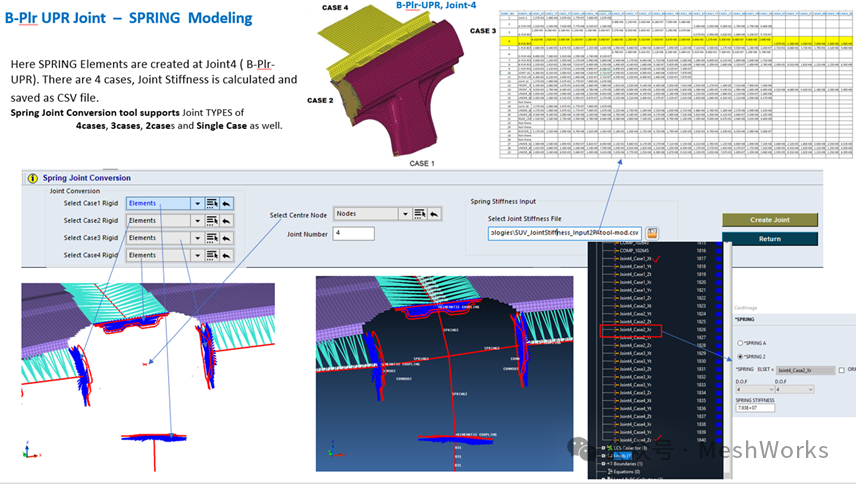The image size is (856, 484).
Task: Expand the Loads tree node
Action: pyautogui.click(x=604, y=456)
